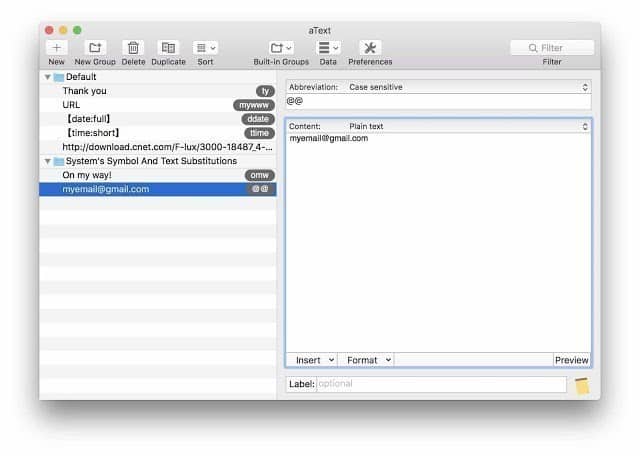Minimize the aText window

(x=63, y=30)
